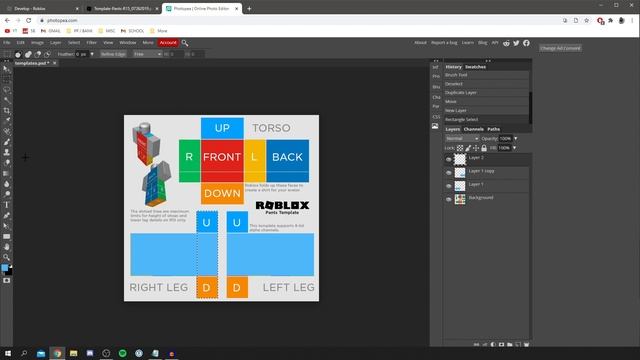This screenshot has height=360, width=640.
Task: Select the Spot Healing tool
Action: [7, 131]
